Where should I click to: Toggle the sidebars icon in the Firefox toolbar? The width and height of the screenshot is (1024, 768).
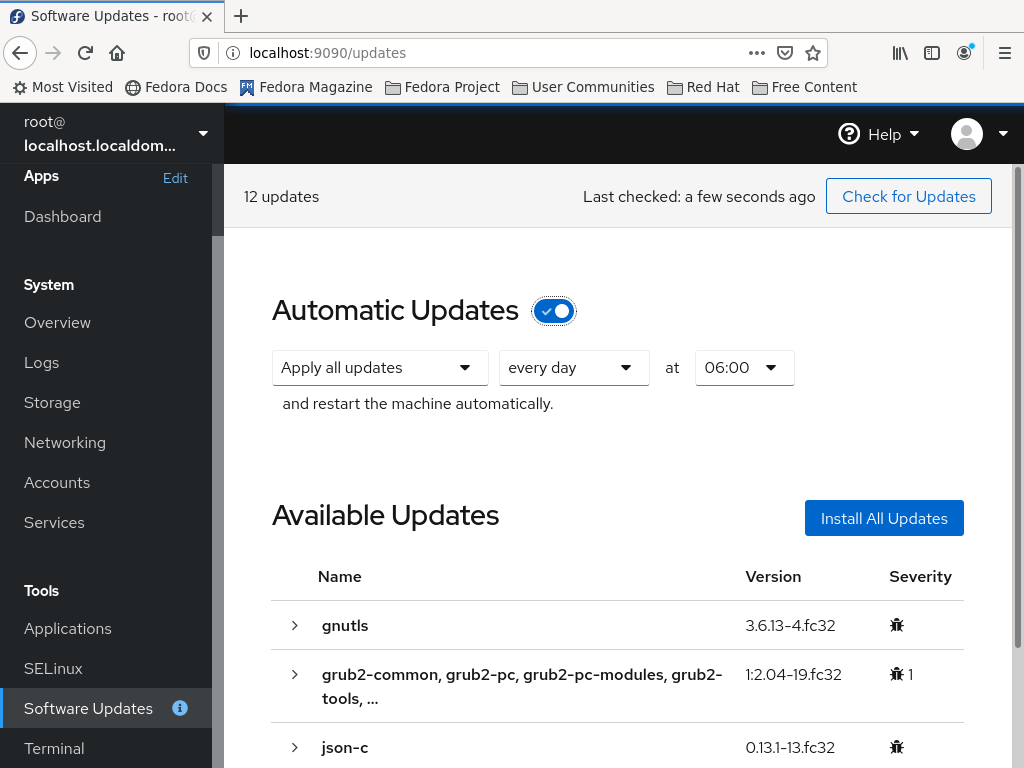[x=932, y=53]
